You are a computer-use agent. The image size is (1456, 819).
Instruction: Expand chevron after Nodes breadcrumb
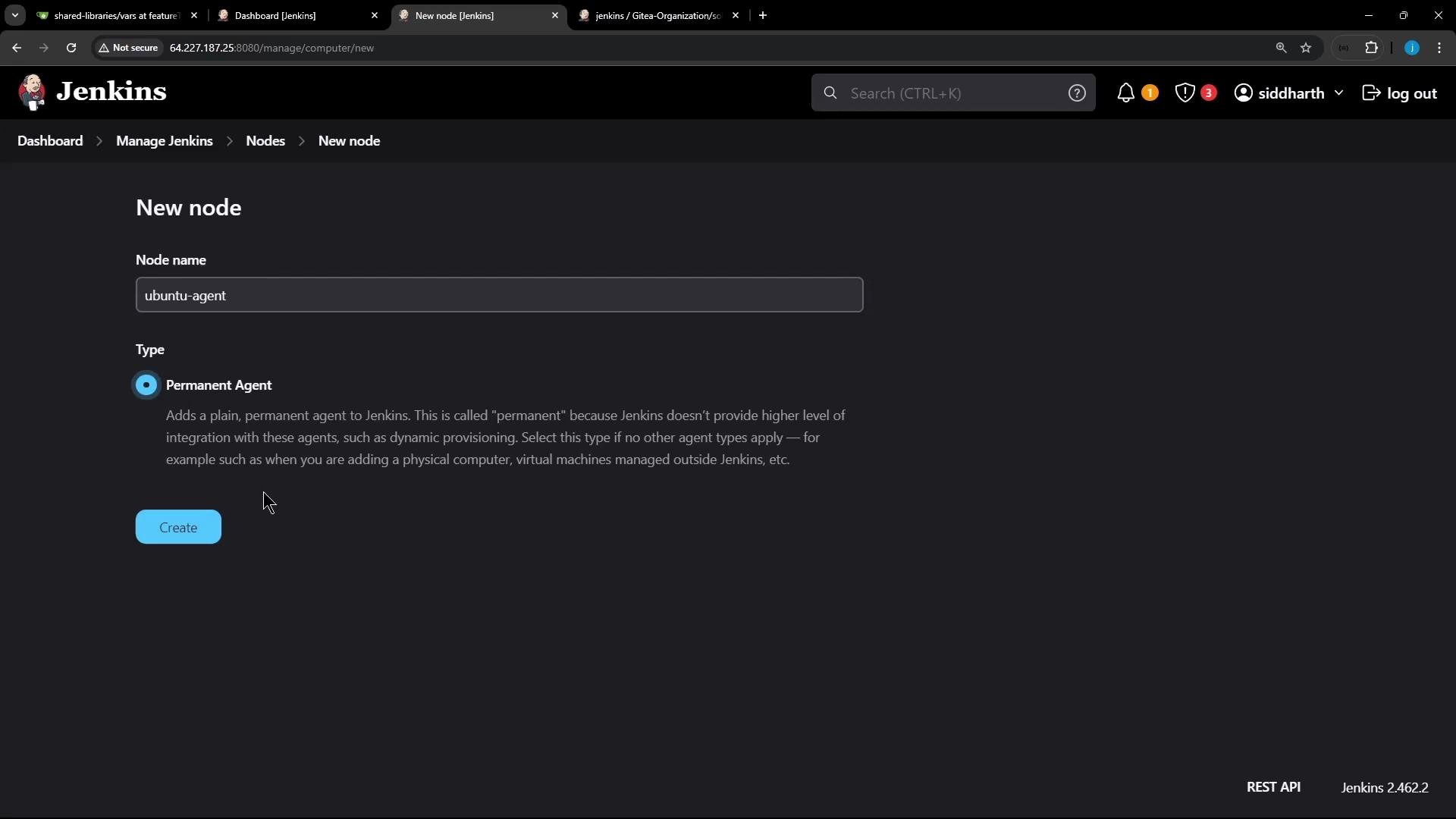click(x=302, y=141)
